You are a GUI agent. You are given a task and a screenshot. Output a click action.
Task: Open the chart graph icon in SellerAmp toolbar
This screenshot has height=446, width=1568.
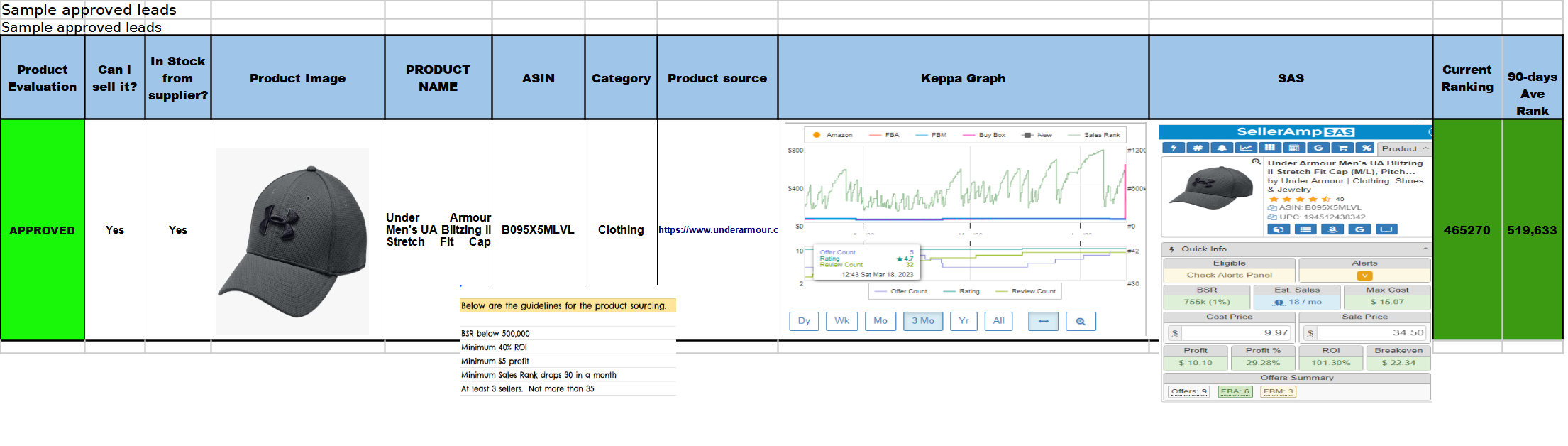(1246, 148)
